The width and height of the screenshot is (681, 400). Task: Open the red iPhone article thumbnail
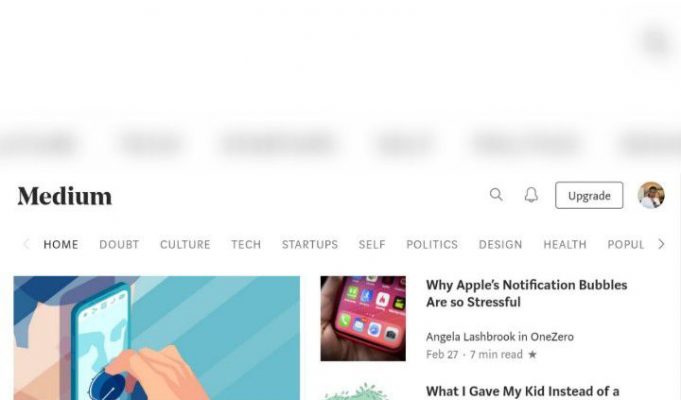[x=363, y=318]
